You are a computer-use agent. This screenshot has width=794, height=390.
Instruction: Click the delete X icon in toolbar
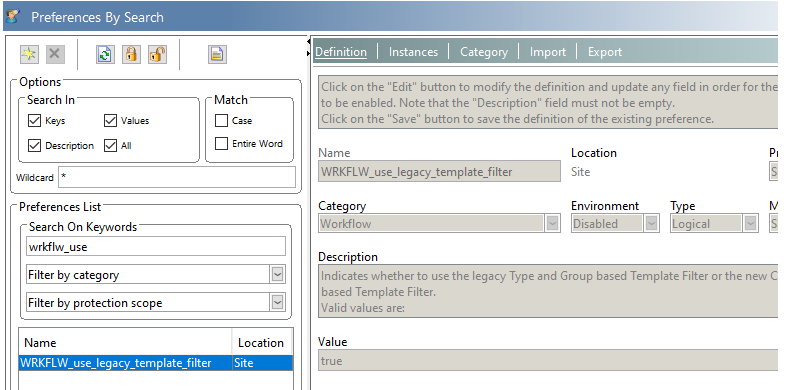[x=55, y=54]
